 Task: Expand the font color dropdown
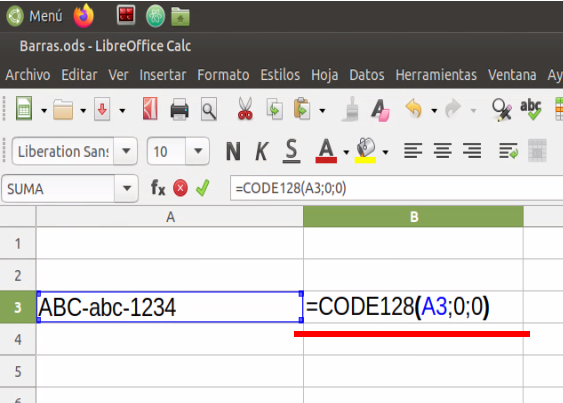tap(346, 152)
